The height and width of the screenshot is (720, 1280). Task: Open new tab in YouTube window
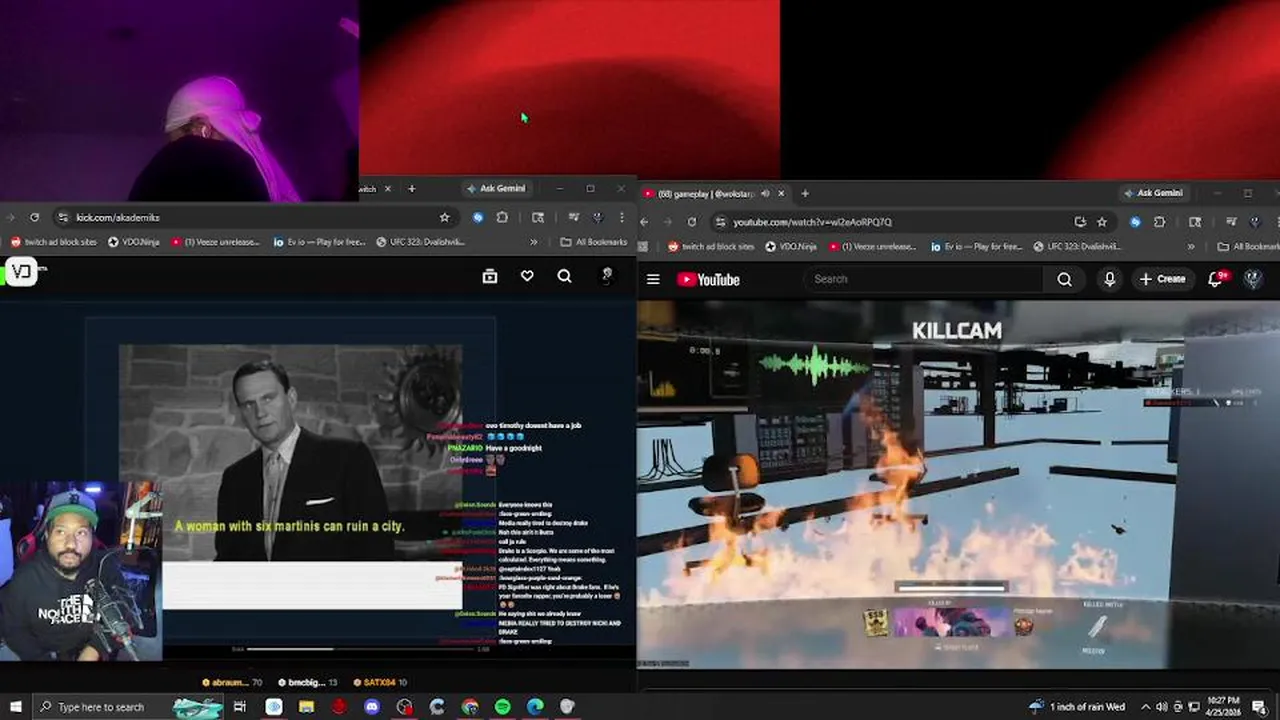[805, 193]
